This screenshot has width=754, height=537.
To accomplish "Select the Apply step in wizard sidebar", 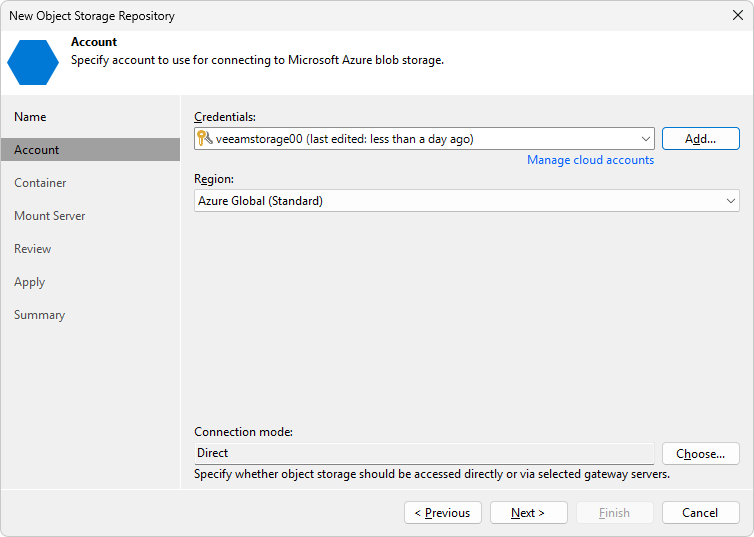I will coord(29,282).
